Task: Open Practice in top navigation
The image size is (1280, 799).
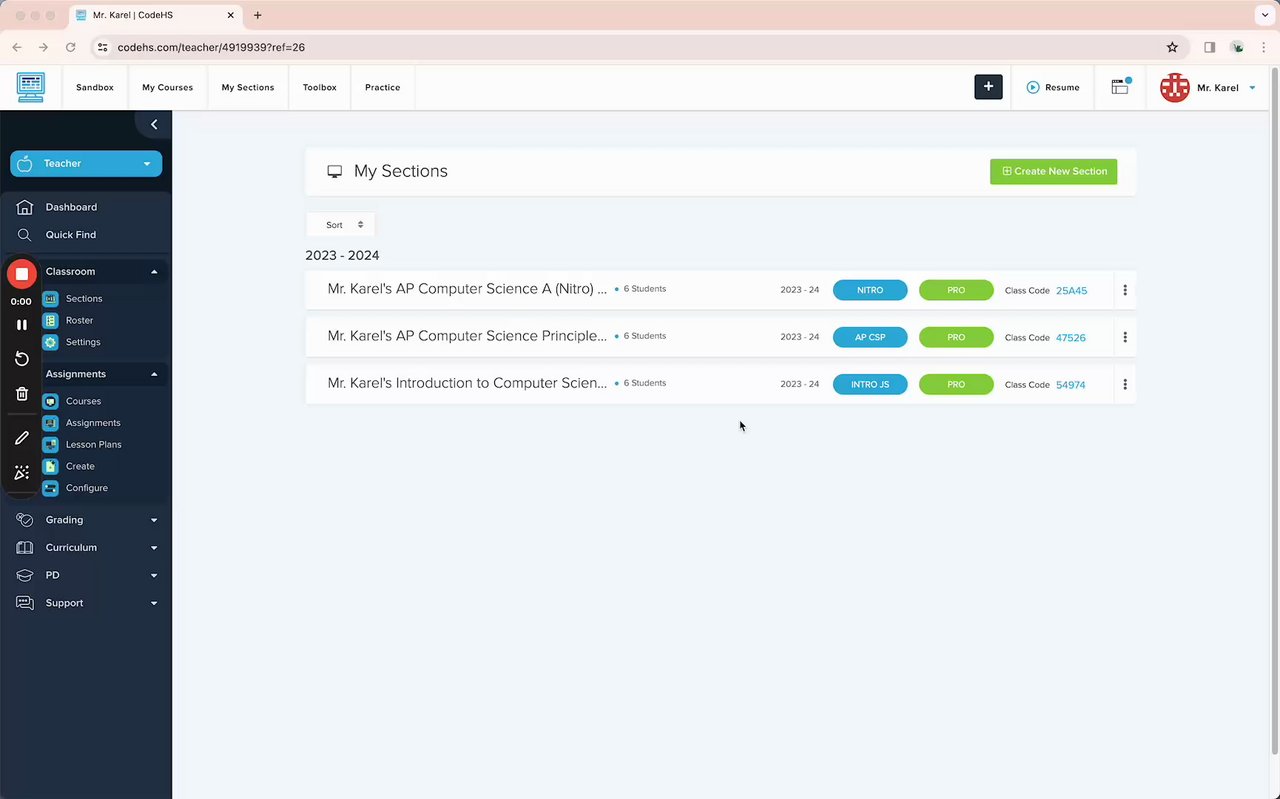Action: point(382,88)
